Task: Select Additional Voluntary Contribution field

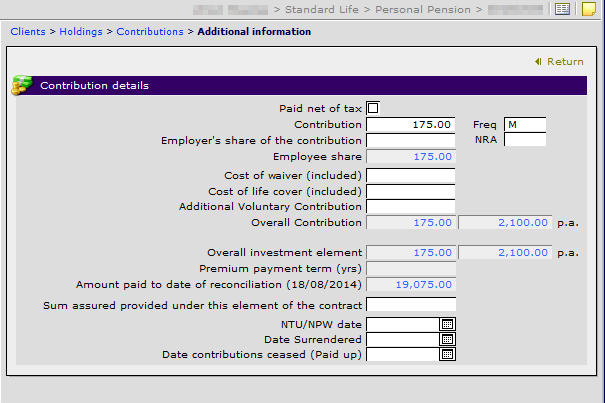Action: point(411,207)
